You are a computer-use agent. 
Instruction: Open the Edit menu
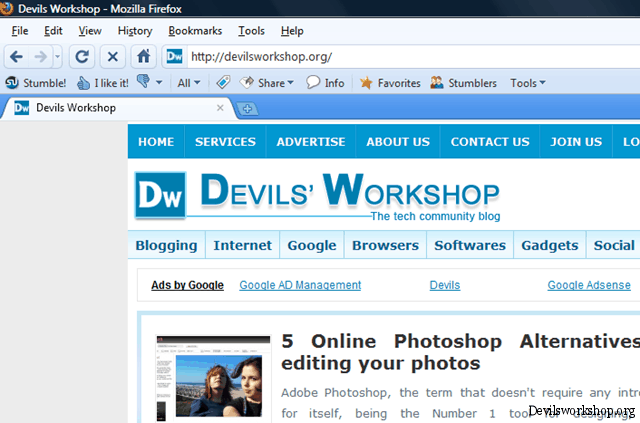pyautogui.click(x=53, y=31)
